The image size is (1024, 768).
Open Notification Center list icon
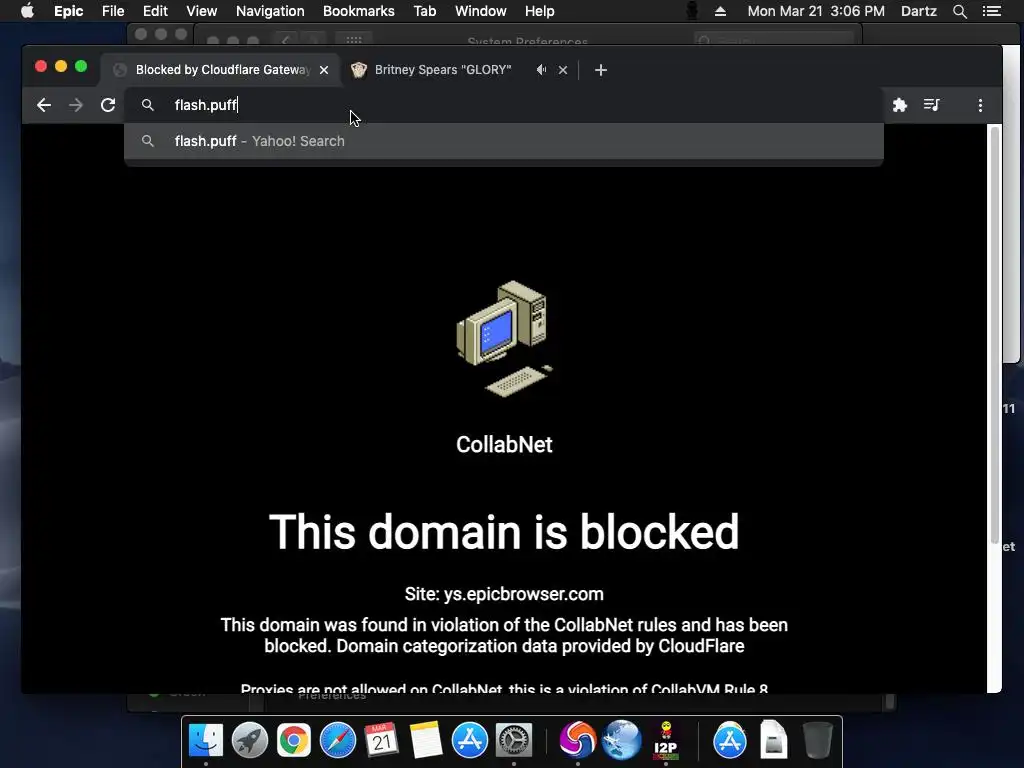pyautogui.click(x=991, y=11)
